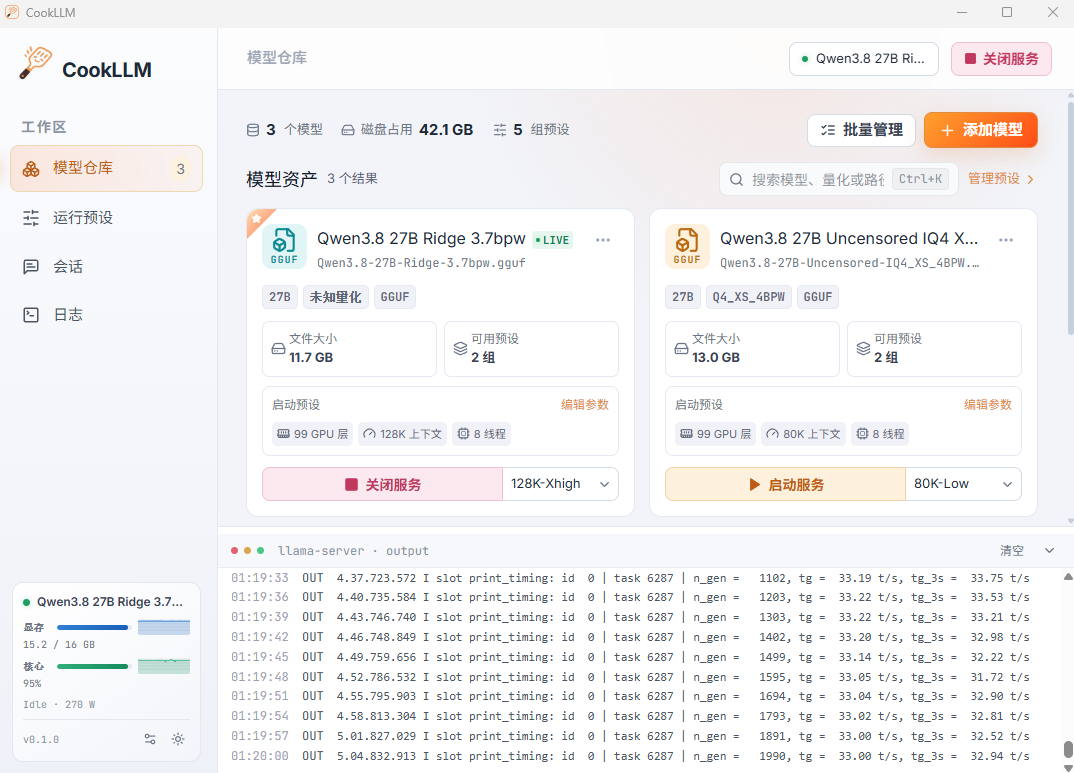This screenshot has height=773, width=1074.
Task: Stop service with the Ridge card 关闭服务 button
Action: pos(382,484)
